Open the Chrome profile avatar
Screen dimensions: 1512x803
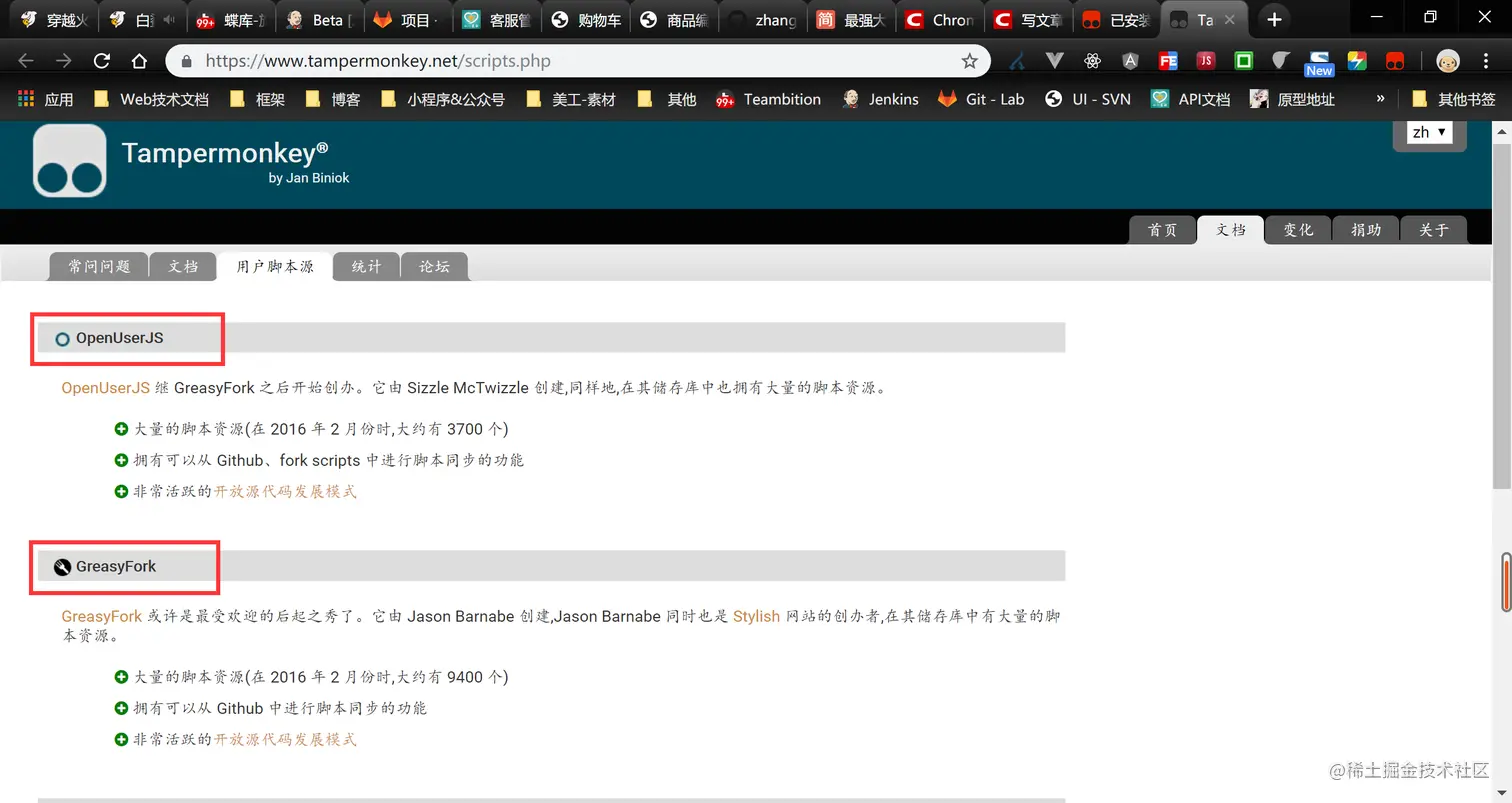(x=1448, y=61)
